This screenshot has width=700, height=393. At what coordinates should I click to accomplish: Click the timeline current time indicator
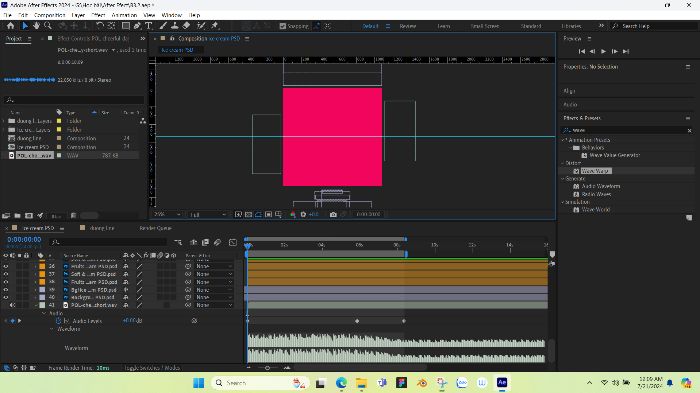tap(248, 245)
